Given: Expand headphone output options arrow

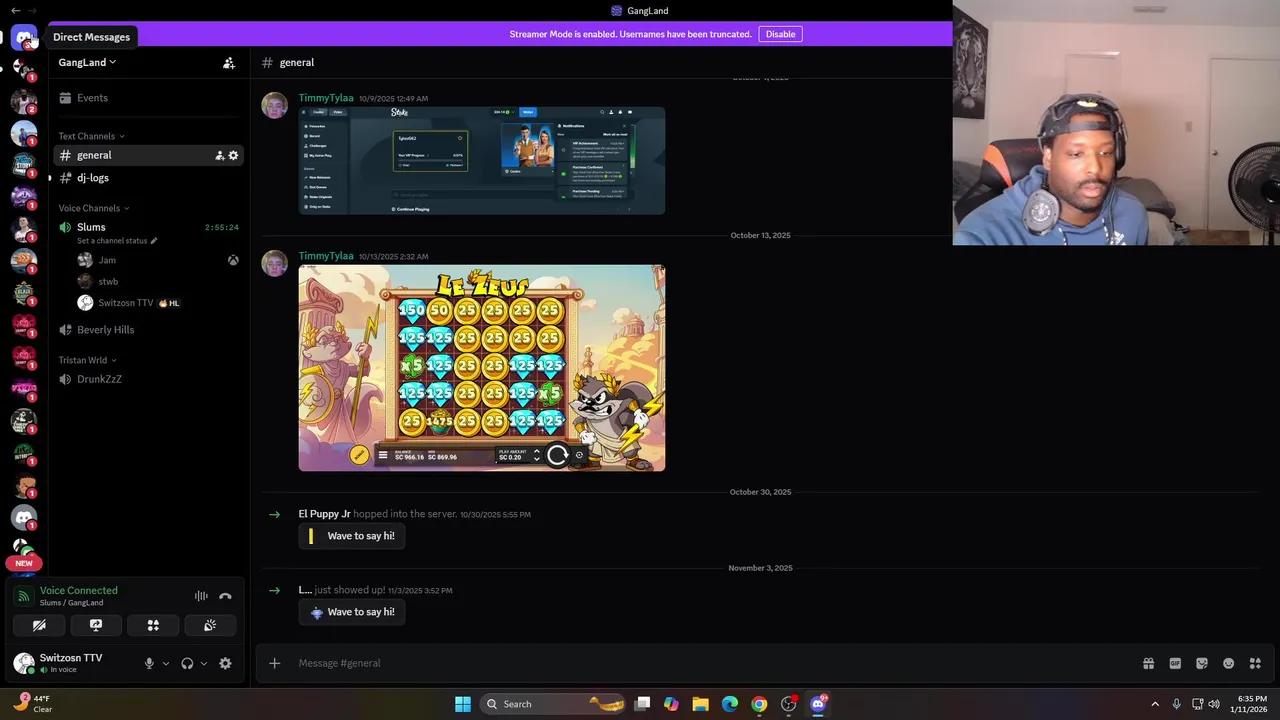Looking at the screenshot, I should click(x=204, y=663).
